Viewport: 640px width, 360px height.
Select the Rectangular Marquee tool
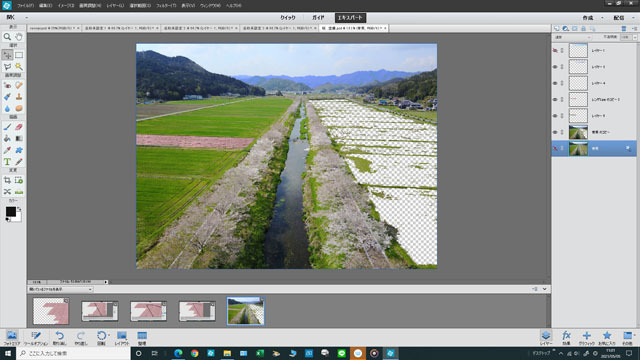(19, 55)
